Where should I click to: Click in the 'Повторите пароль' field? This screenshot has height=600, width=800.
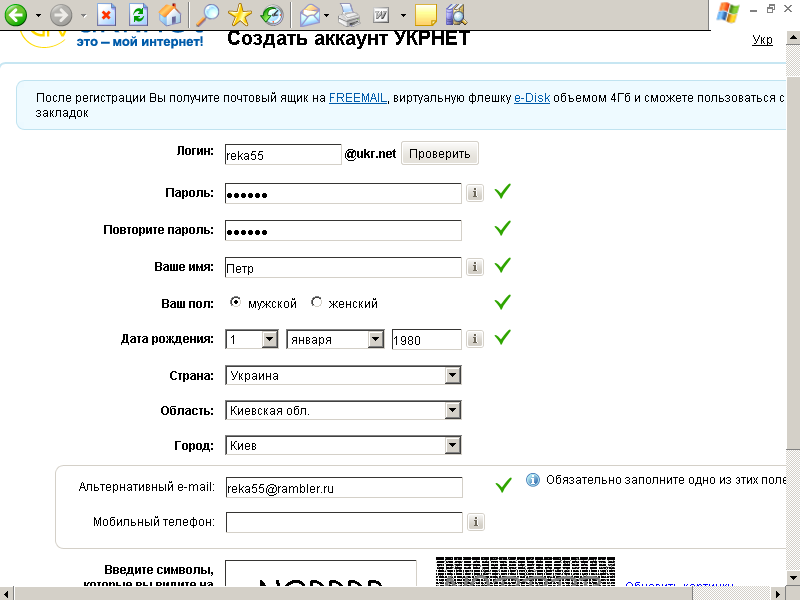(343, 231)
